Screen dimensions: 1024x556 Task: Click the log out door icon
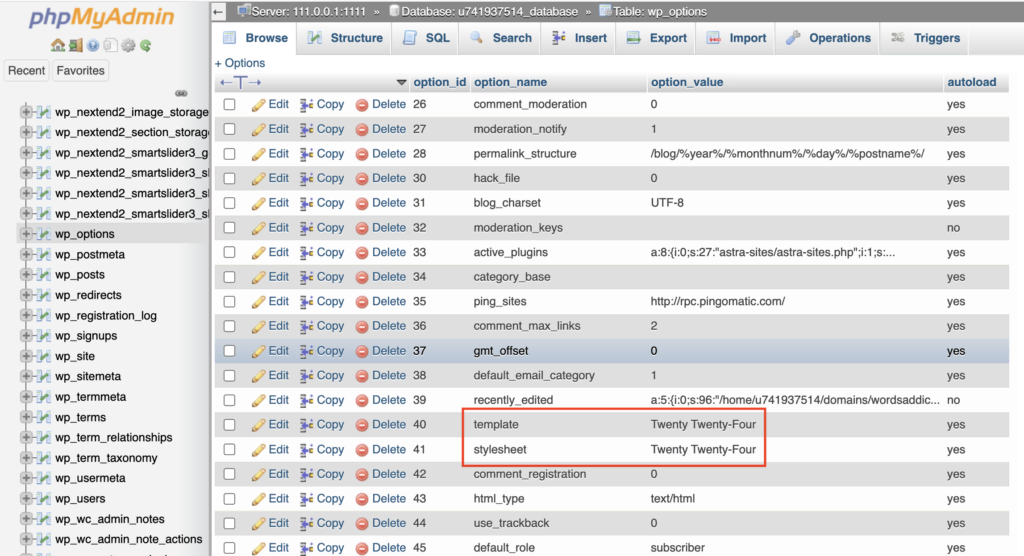click(75, 45)
